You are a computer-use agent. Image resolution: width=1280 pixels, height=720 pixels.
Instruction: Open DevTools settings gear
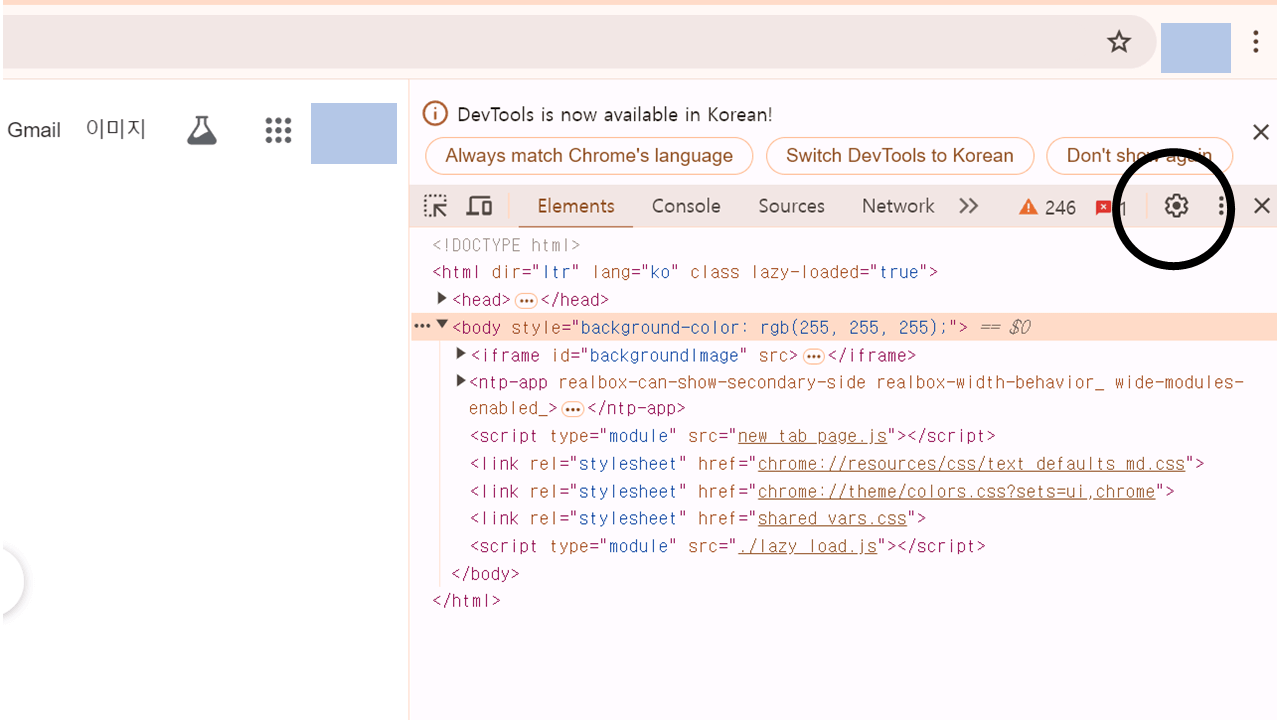(1176, 206)
